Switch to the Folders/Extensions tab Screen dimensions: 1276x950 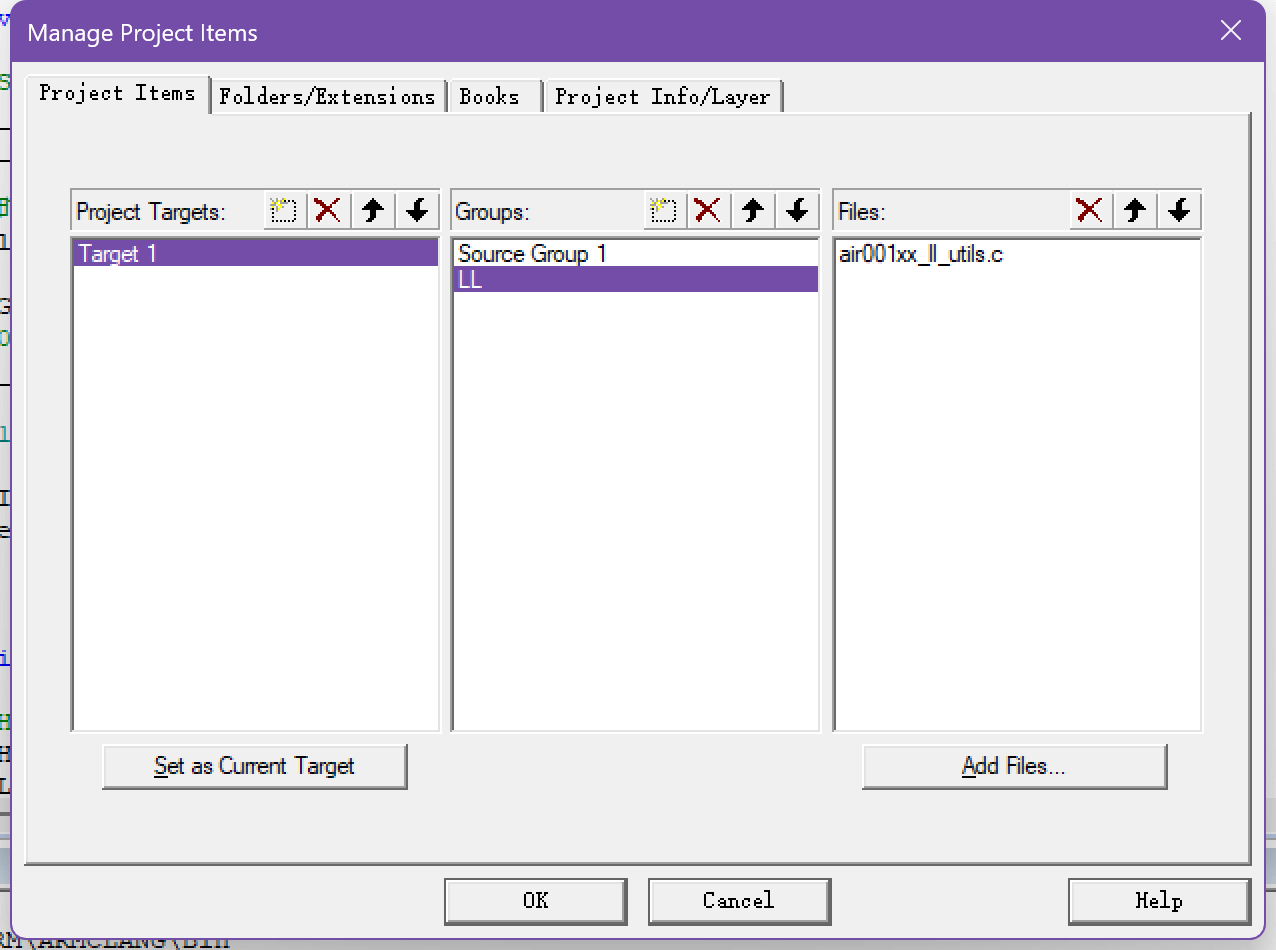(x=327, y=97)
